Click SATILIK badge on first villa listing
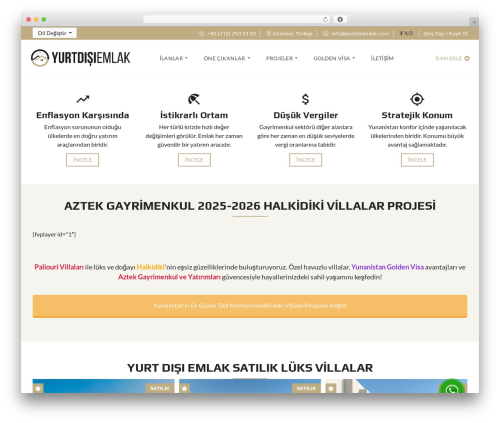The image size is (500, 423). click(x=160, y=388)
